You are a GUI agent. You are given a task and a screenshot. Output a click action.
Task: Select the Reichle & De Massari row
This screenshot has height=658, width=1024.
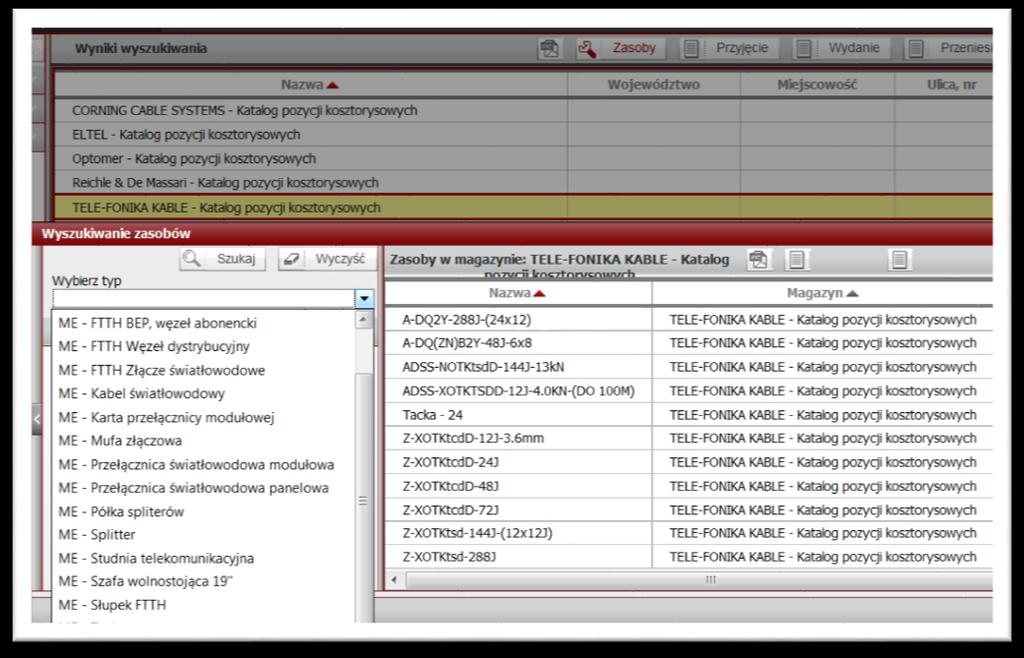pos(523,183)
